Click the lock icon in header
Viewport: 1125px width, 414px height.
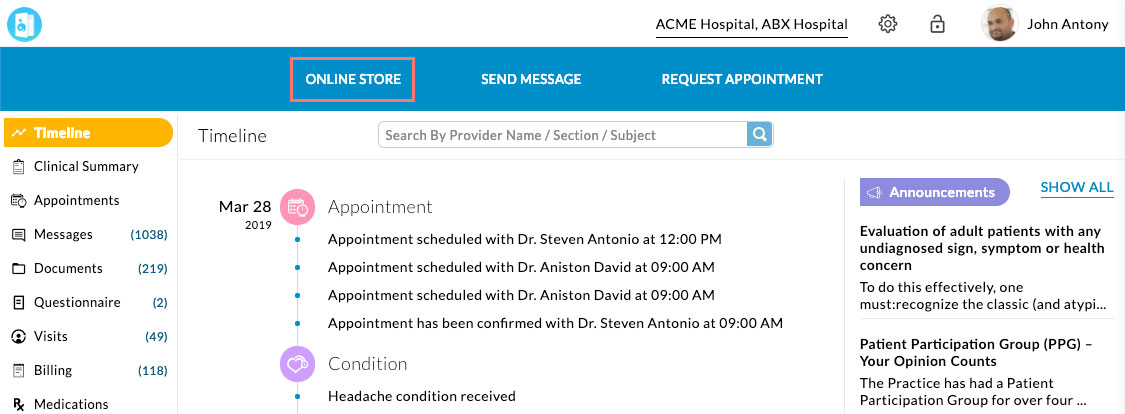pos(938,24)
